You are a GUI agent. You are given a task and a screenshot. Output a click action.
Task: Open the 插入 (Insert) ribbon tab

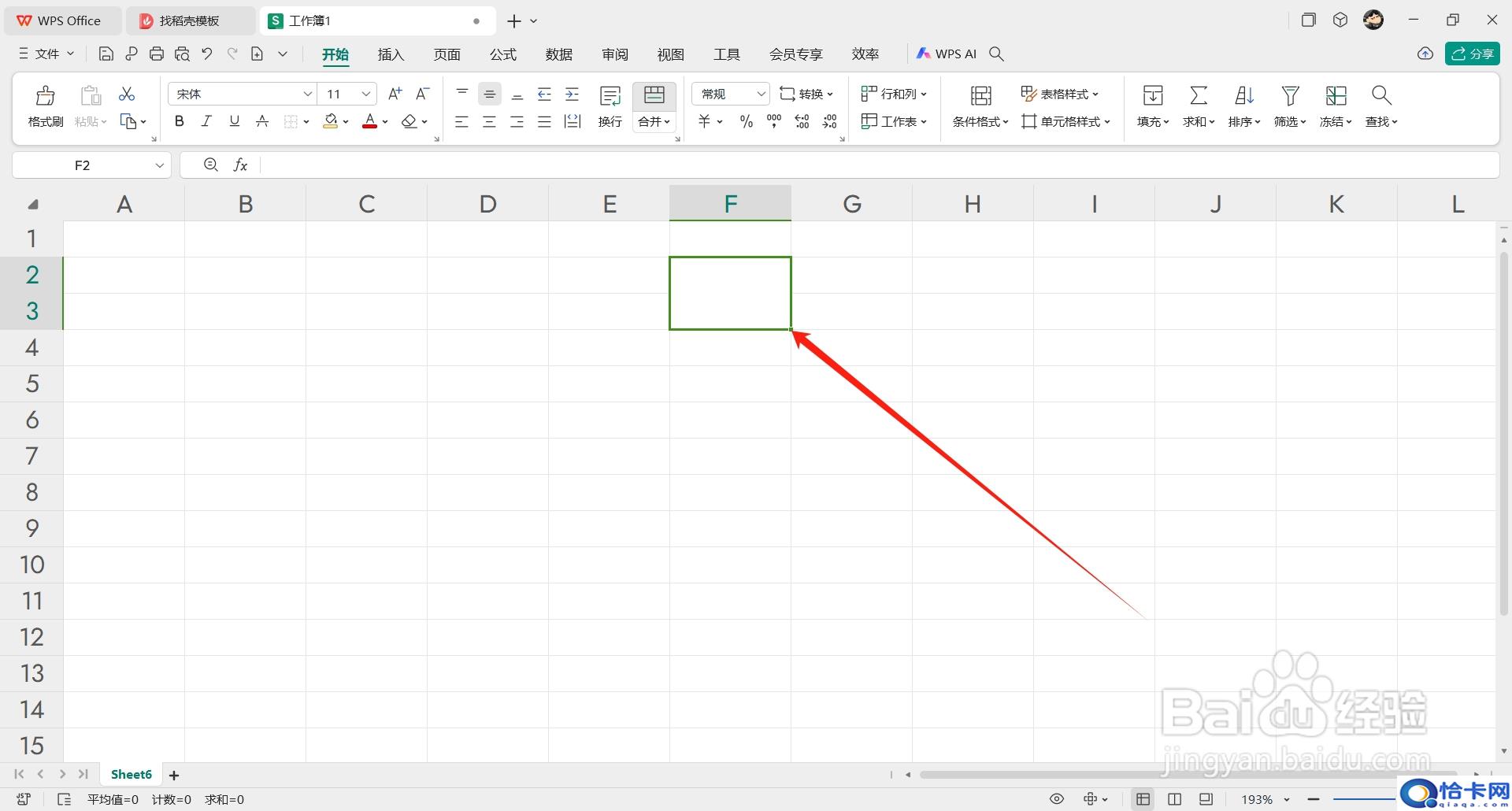(x=391, y=54)
